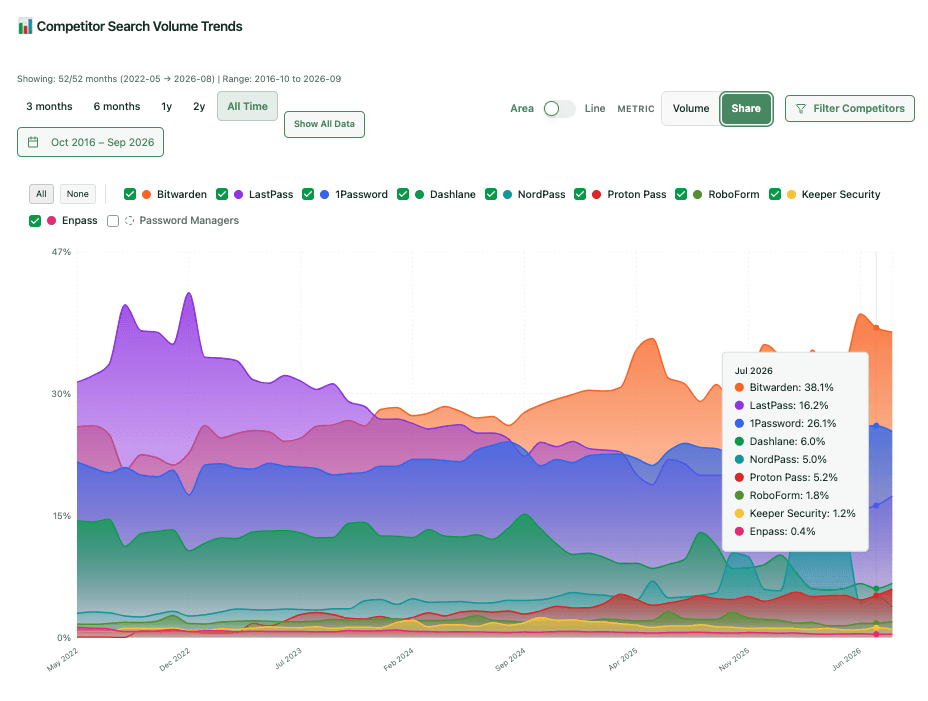Uncheck the Enpass checkbox

[35, 221]
